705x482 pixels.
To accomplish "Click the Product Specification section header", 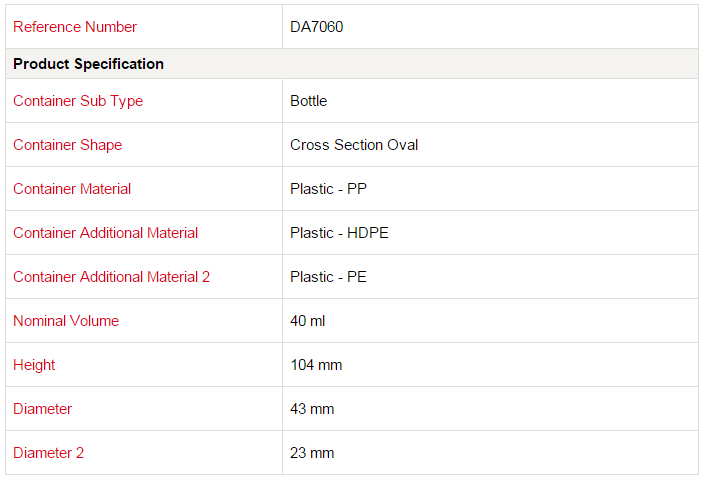I will click(x=88, y=64).
